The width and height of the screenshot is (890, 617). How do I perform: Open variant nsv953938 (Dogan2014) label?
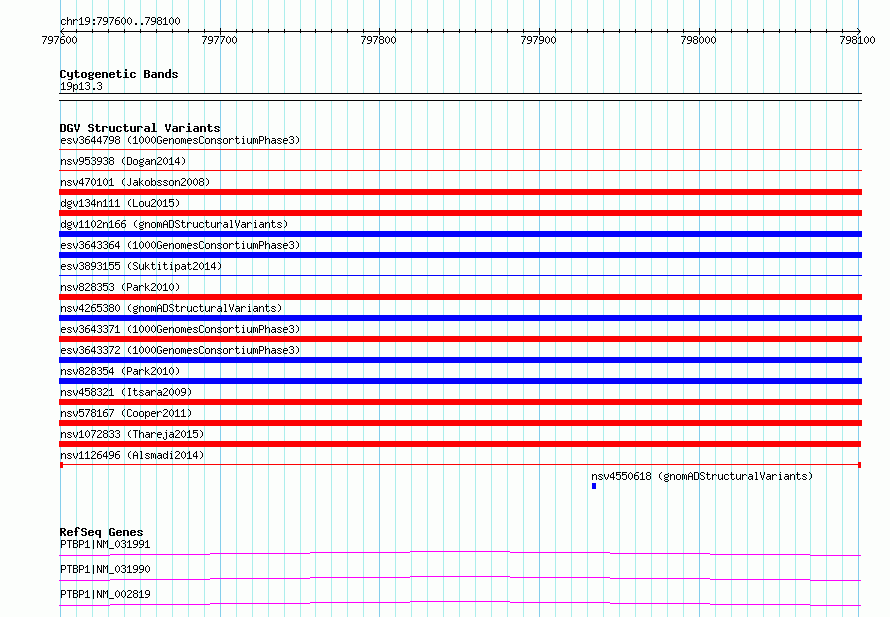coord(123,161)
